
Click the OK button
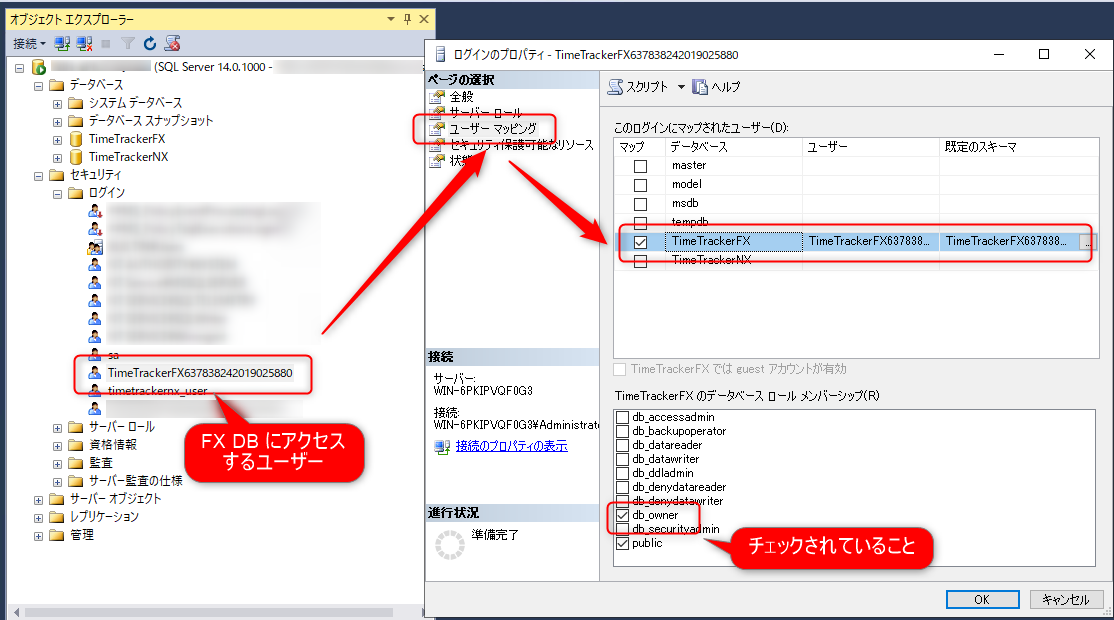click(x=981, y=599)
